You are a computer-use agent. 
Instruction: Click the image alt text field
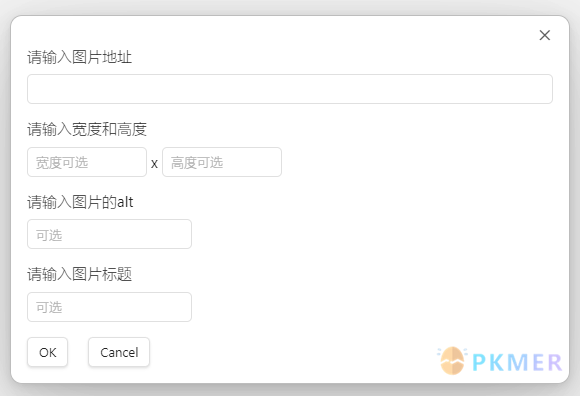pyautogui.click(x=109, y=234)
